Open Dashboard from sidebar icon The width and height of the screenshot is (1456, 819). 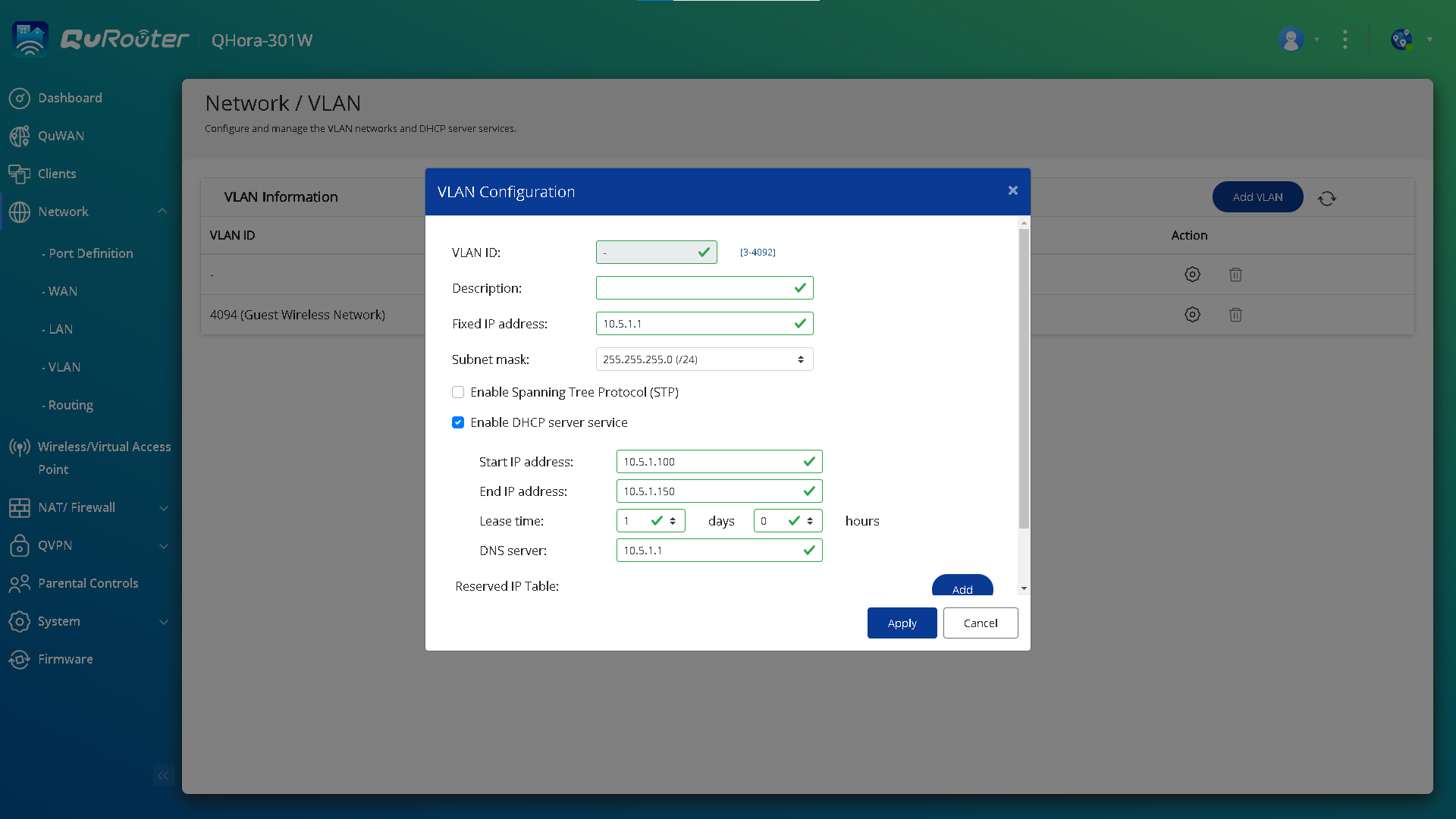(x=20, y=98)
